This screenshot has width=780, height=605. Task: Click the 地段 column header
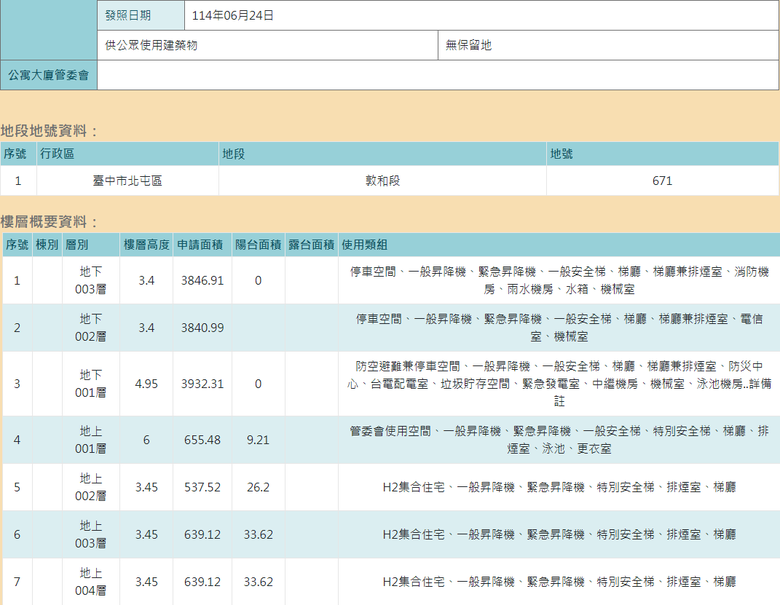383,154
